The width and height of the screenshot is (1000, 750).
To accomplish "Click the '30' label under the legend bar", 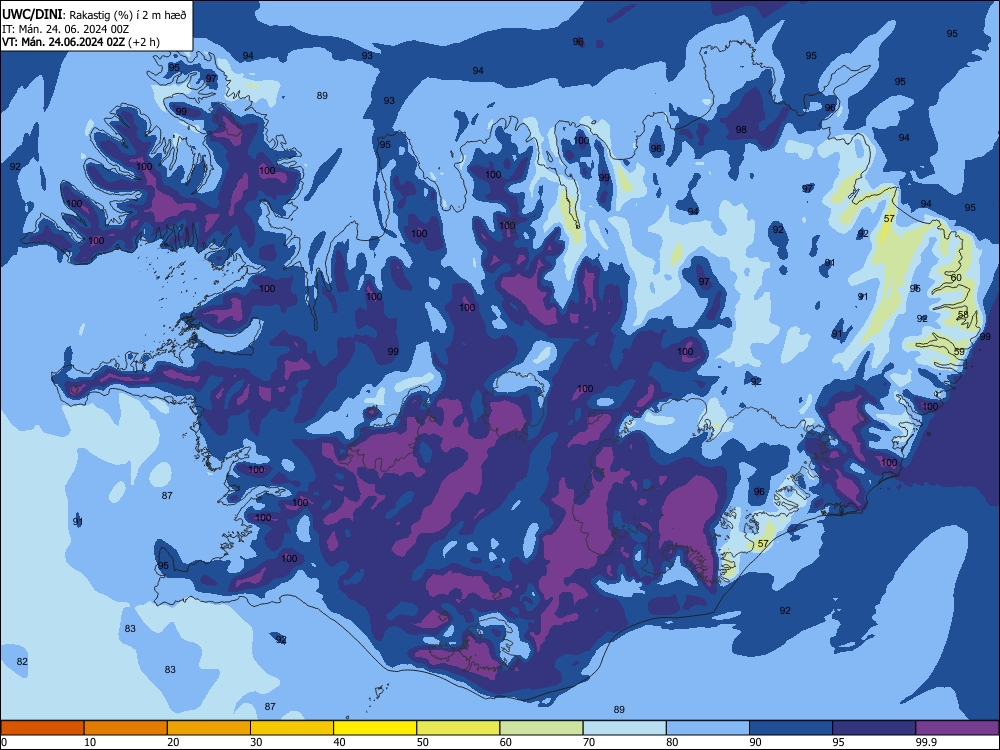I will pyautogui.click(x=256, y=742).
